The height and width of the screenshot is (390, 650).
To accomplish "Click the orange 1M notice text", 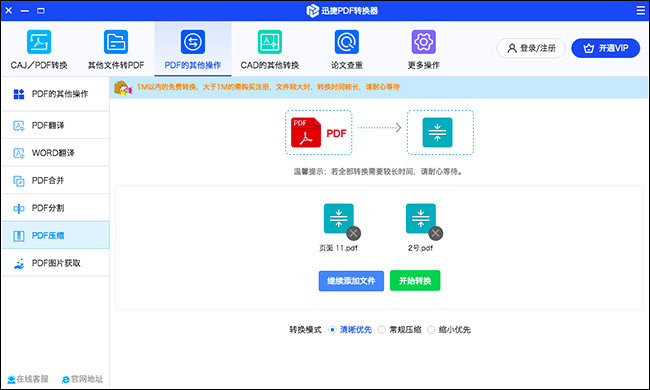I will pyautogui.click(x=269, y=87).
